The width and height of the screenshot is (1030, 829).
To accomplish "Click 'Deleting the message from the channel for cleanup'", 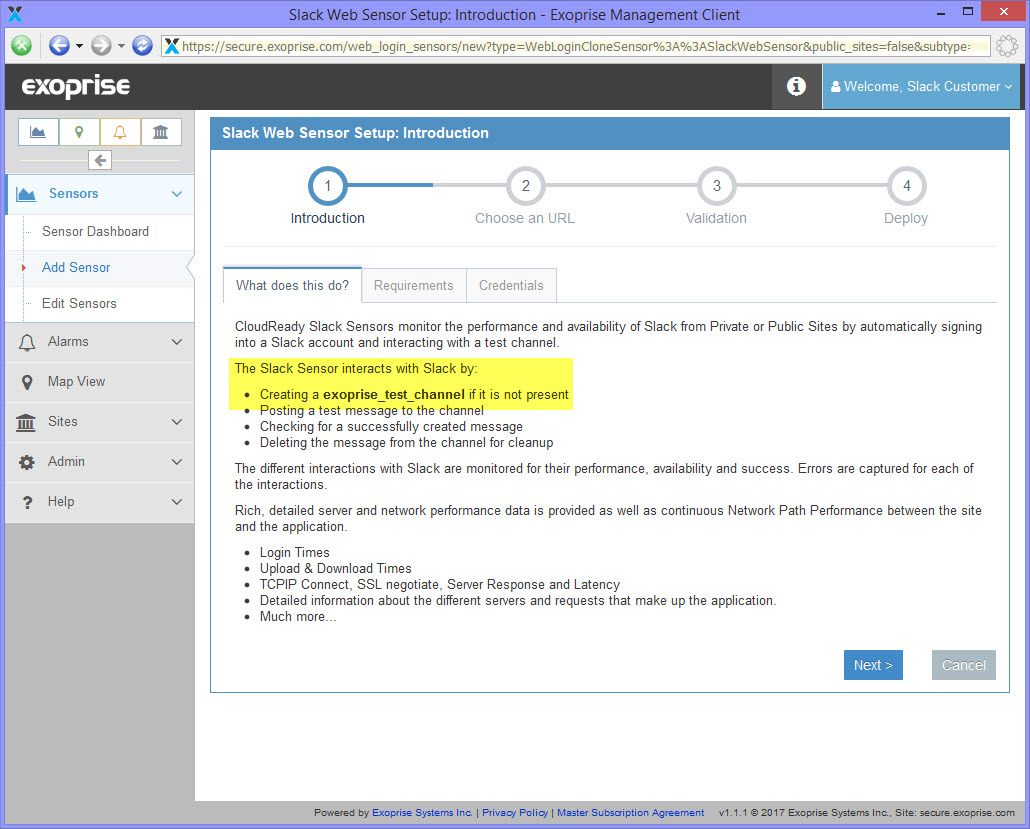I will click(407, 442).
